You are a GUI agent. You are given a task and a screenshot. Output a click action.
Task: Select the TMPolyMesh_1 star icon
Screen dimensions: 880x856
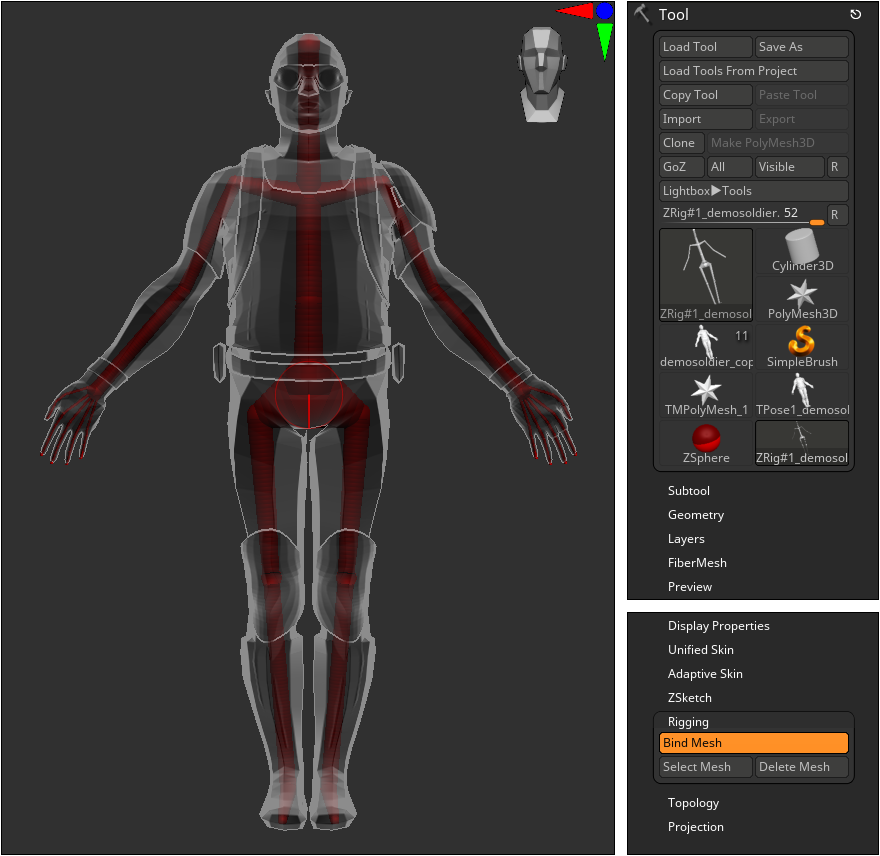click(705, 395)
